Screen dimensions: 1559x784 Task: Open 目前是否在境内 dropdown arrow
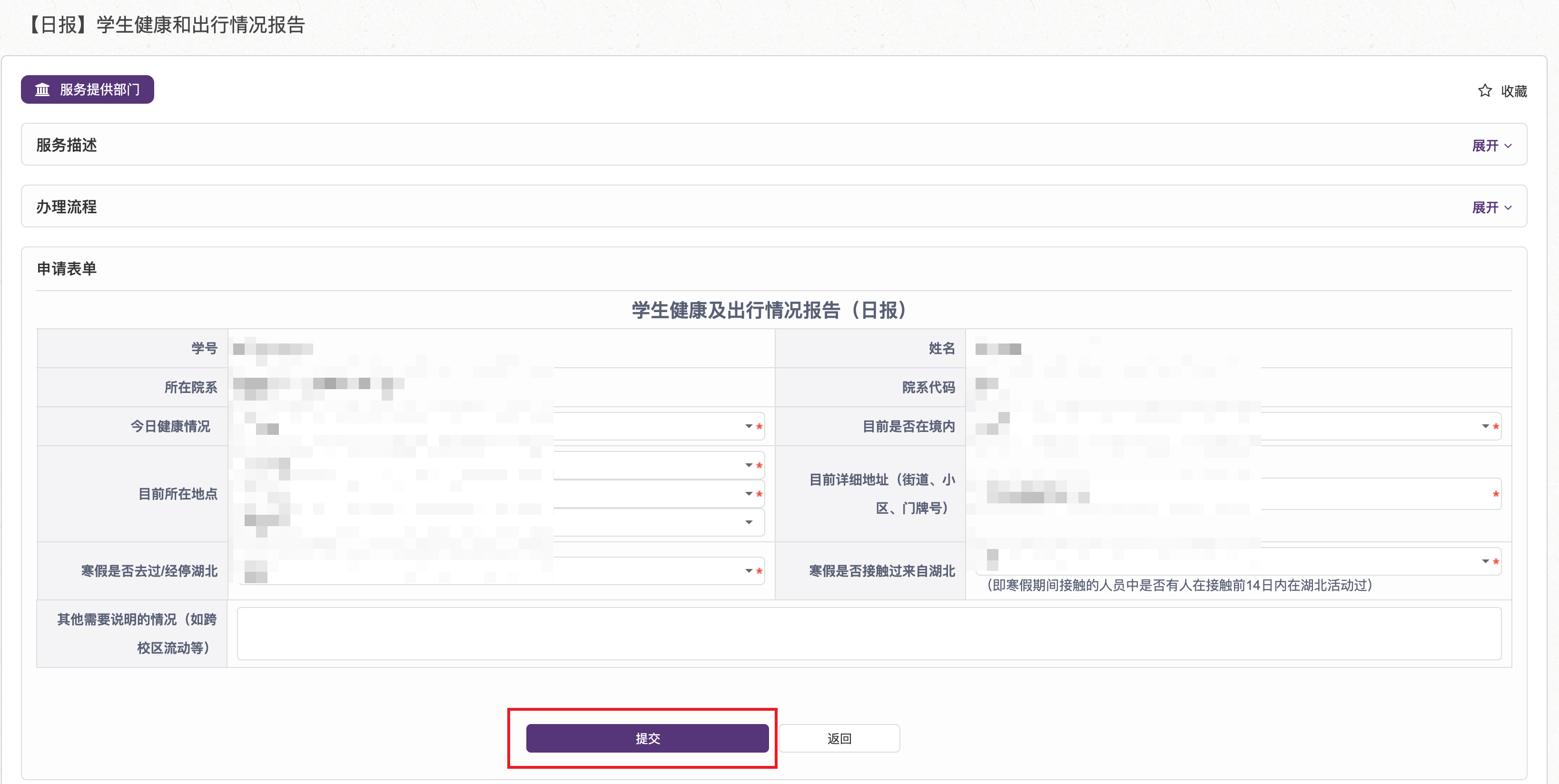pos(1485,426)
